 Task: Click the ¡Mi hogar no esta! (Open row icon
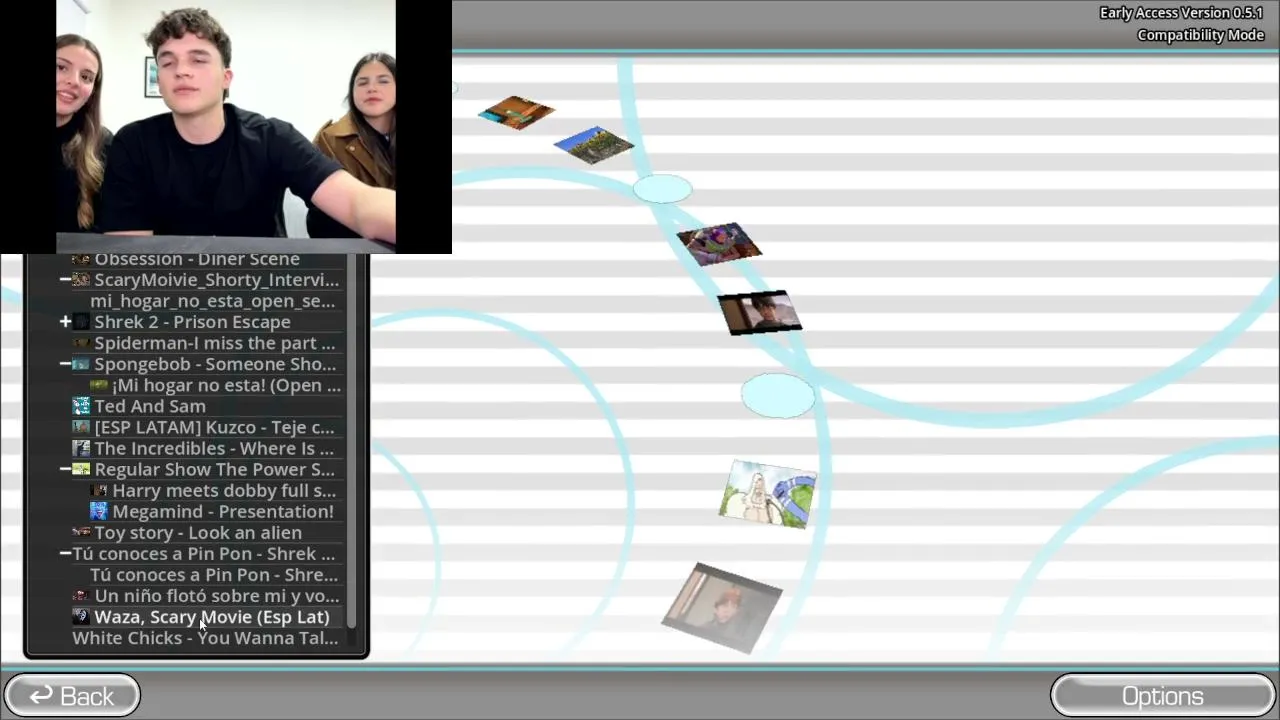click(x=99, y=385)
